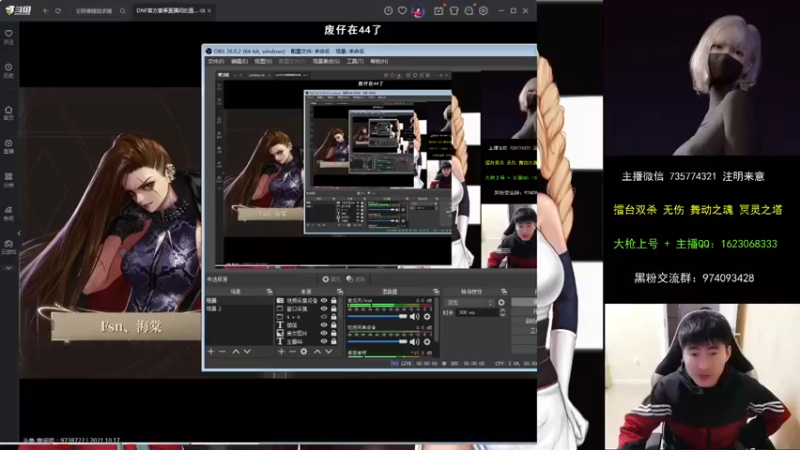
Task: Undock the 转场特效 panel with its pop-out icon
Action: [504, 292]
